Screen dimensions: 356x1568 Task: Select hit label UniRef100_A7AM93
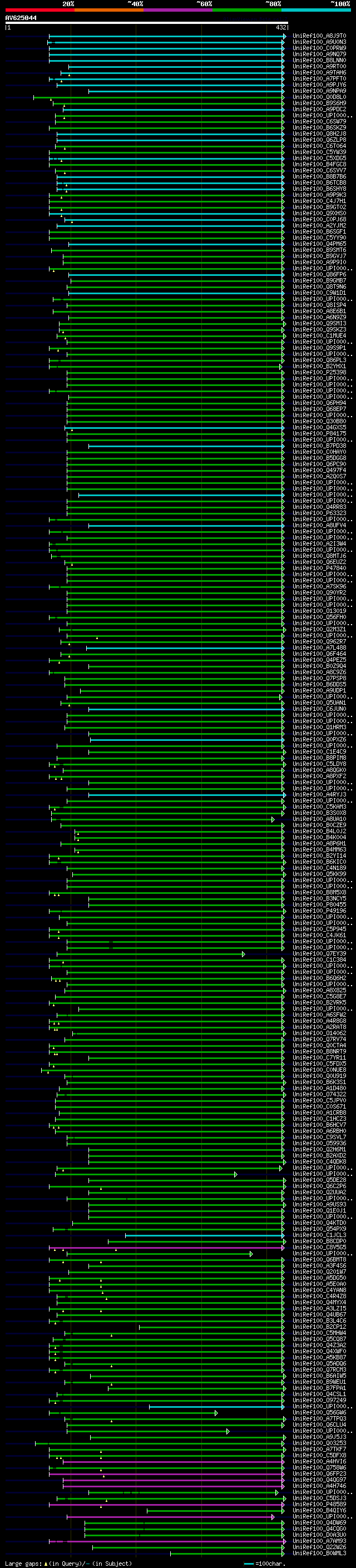tap(319, 1541)
